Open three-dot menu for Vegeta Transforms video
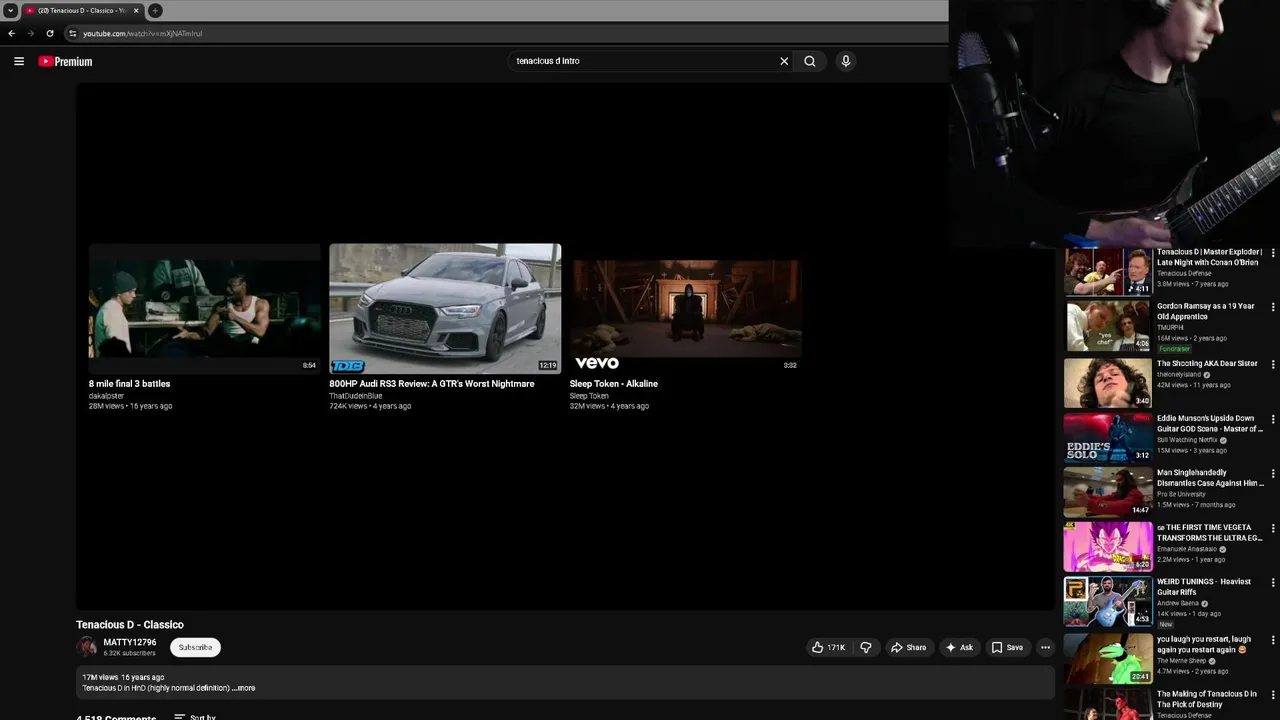 [x=1273, y=528]
